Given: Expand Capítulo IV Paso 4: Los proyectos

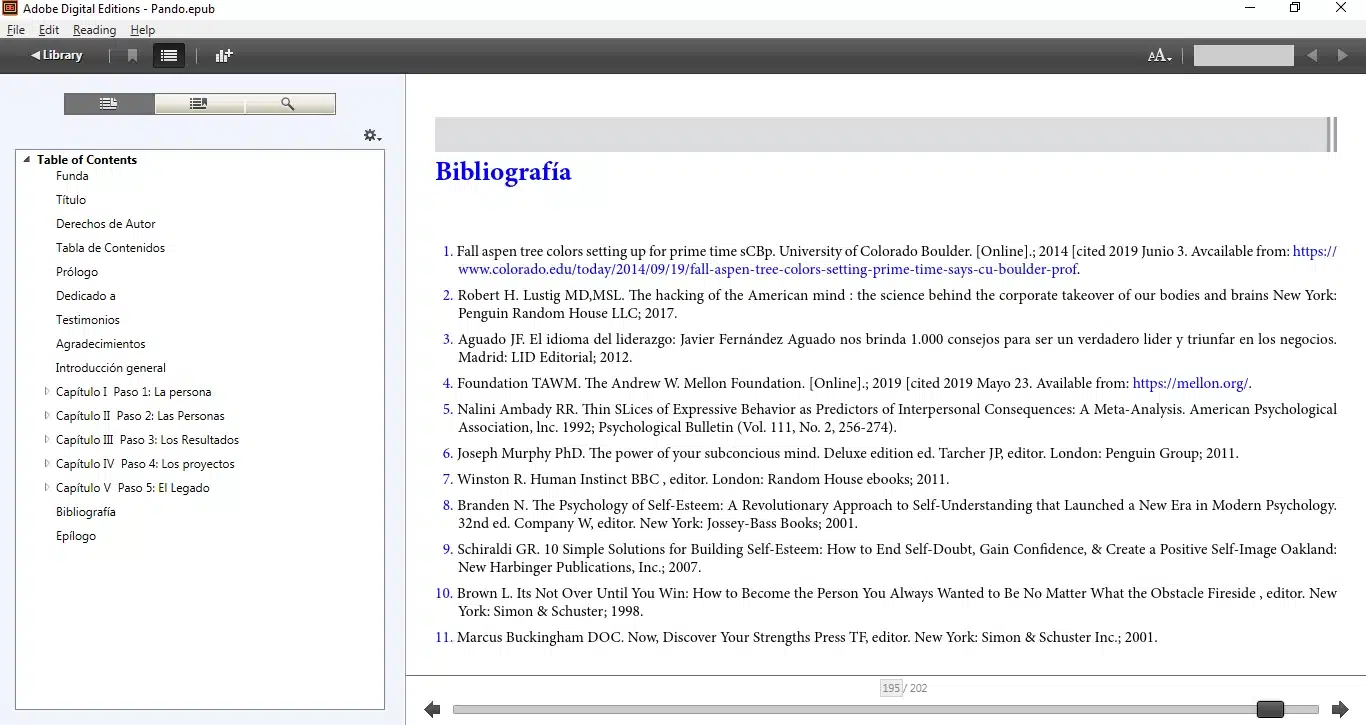Looking at the screenshot, I should click(47, 463).
